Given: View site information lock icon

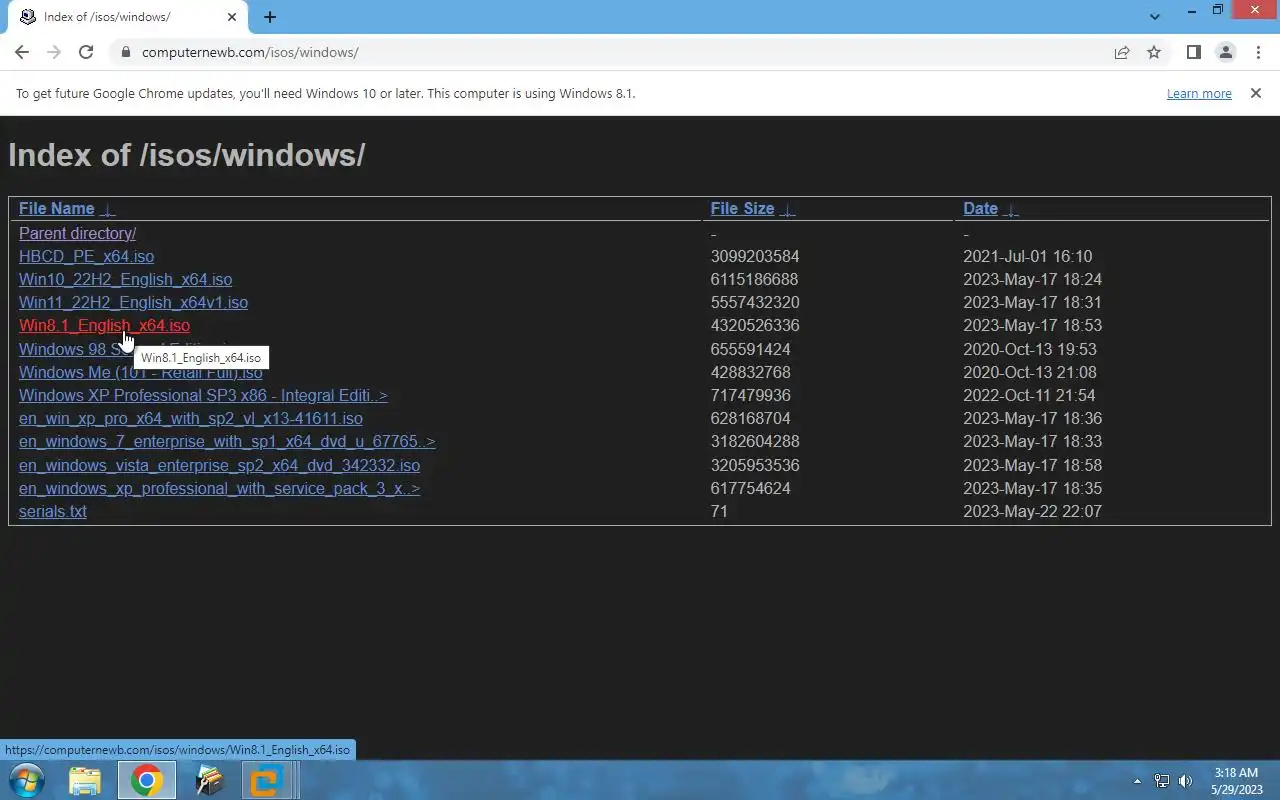Looking at the screenshot, I should point(125,52).
